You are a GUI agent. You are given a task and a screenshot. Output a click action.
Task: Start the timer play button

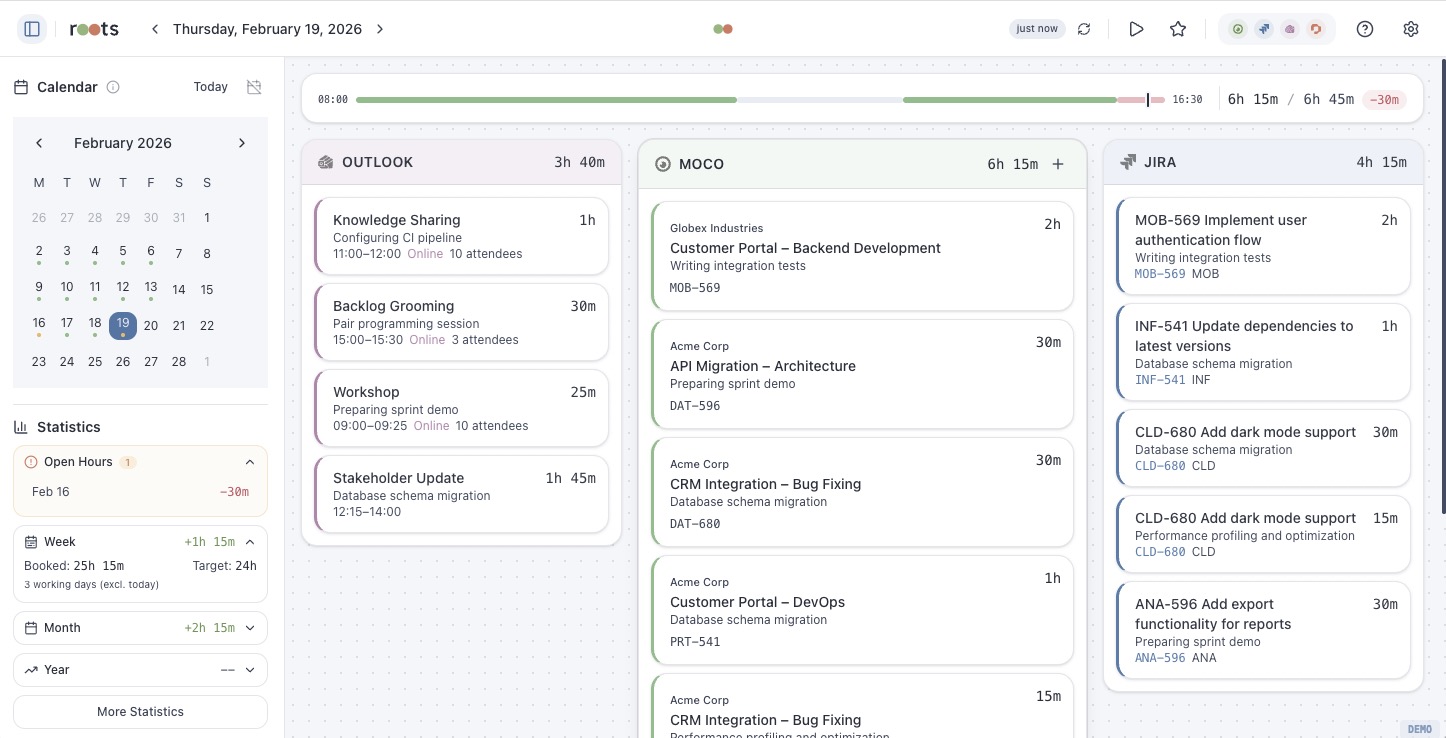tap(1136, 29)
